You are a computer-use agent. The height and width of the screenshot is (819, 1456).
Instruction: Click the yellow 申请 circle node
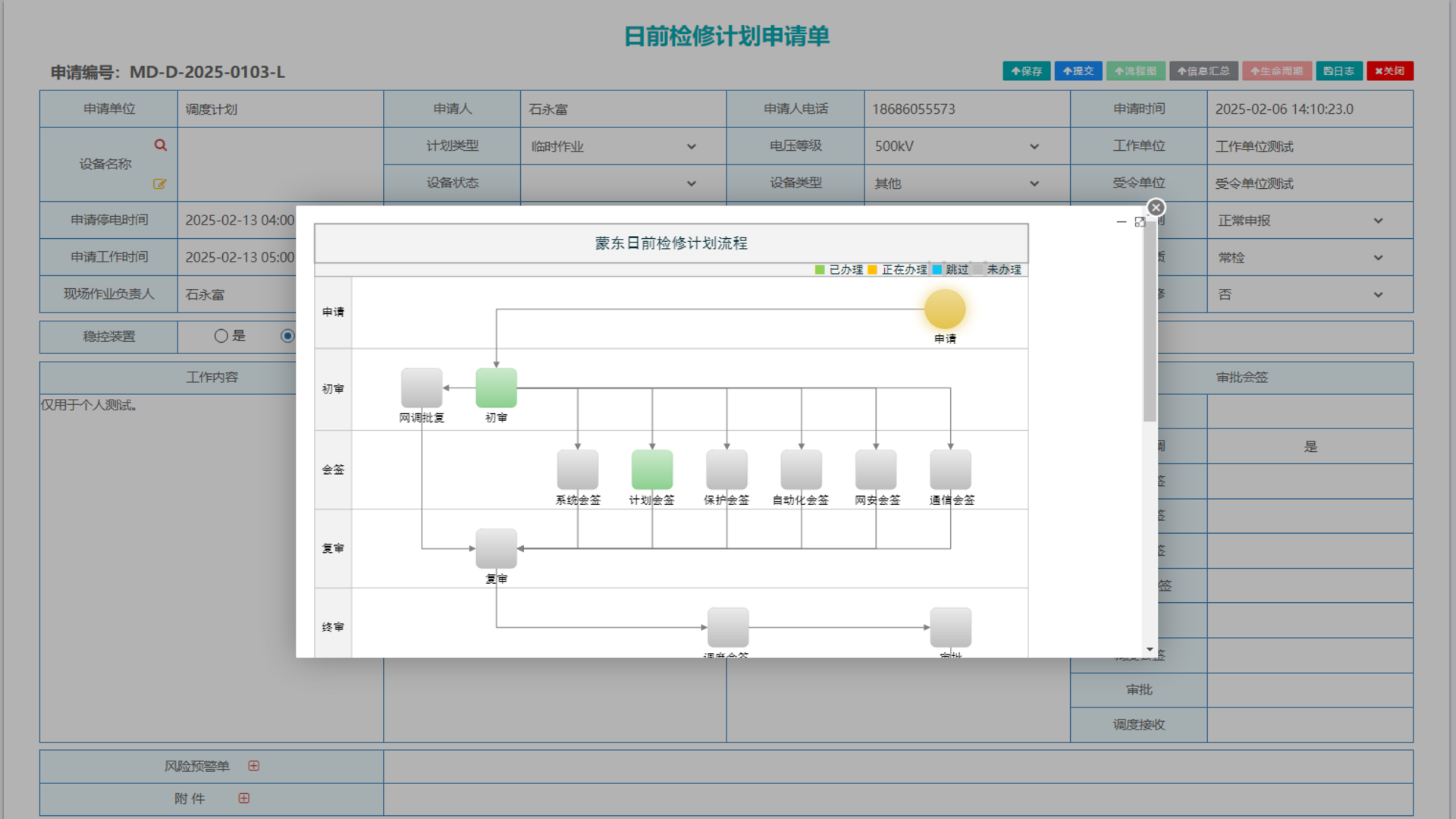944,309
